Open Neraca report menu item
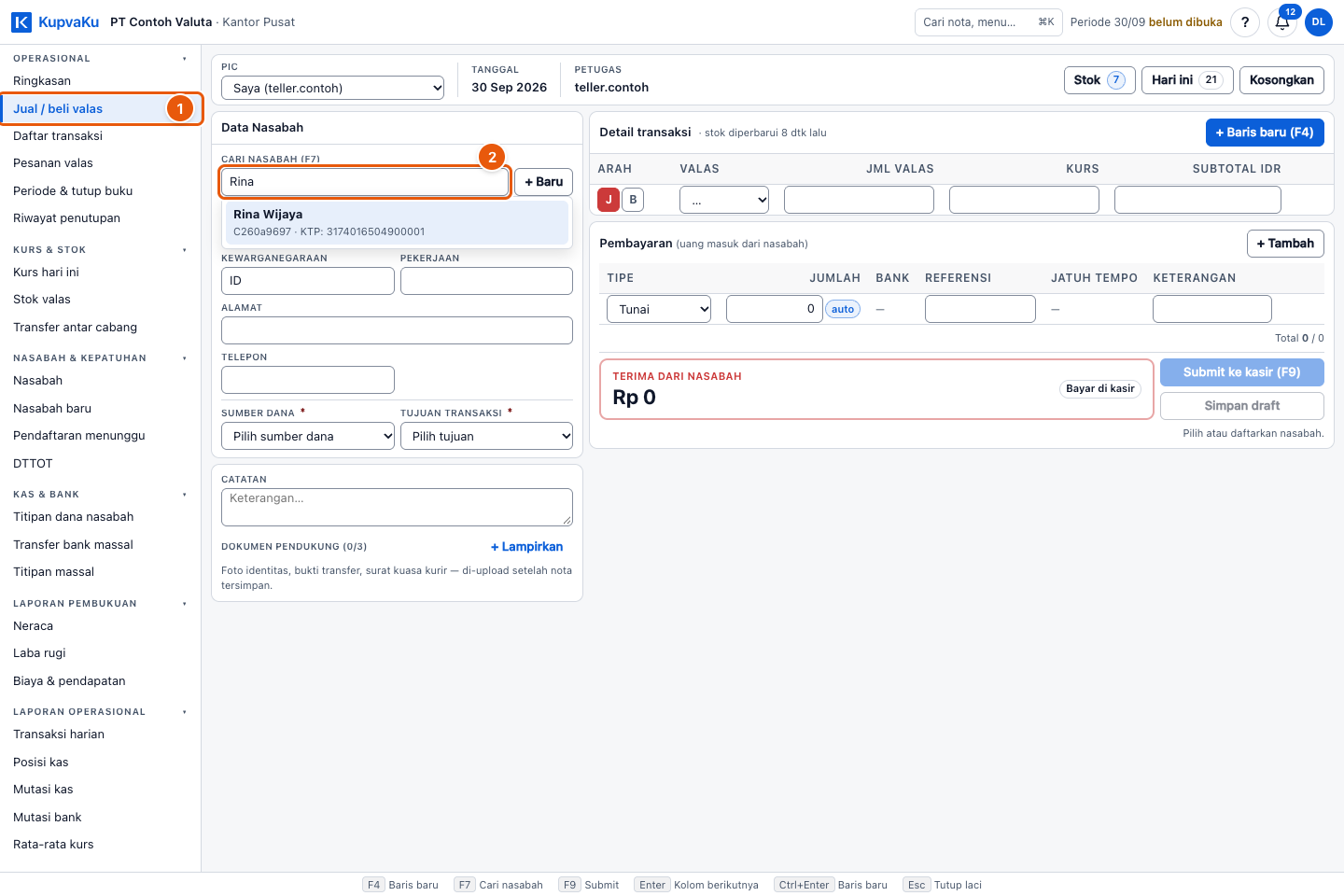 coord(101,626)
